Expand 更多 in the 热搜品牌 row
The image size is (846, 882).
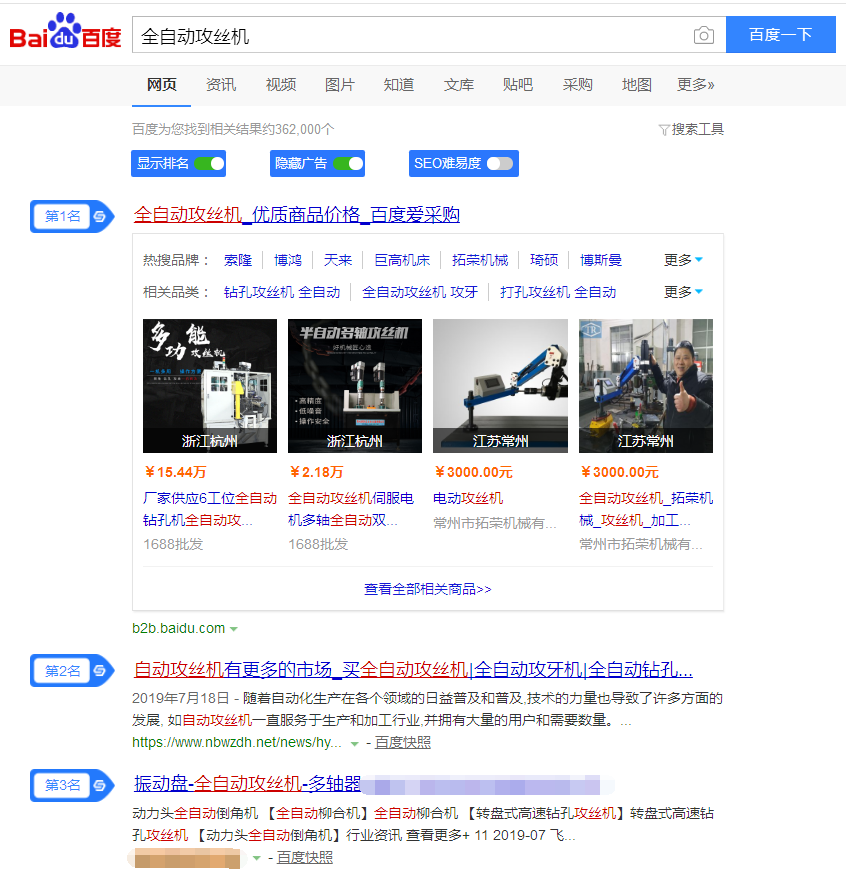[683, 260]
